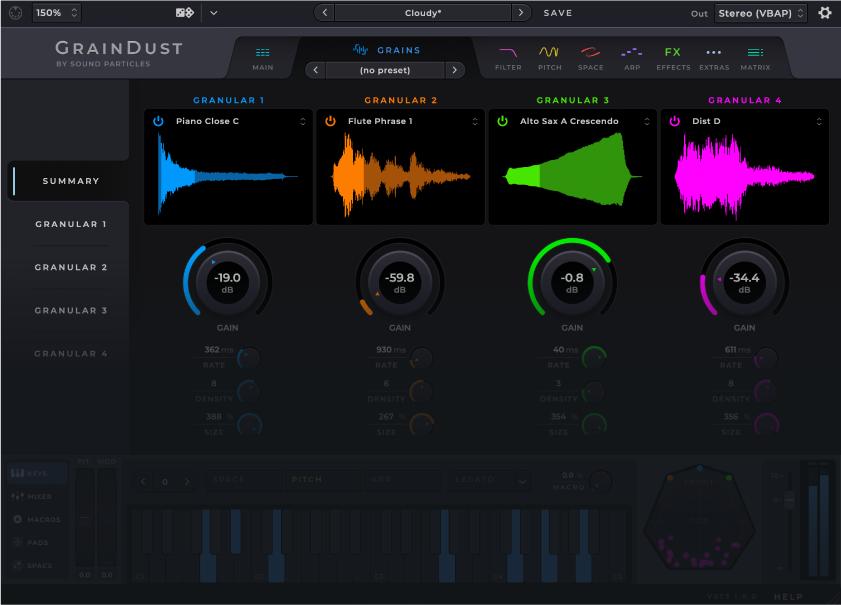The height and width of the screenshot is (605, 841).
Task: Click the Dist D waveform display
Action: 744,176
